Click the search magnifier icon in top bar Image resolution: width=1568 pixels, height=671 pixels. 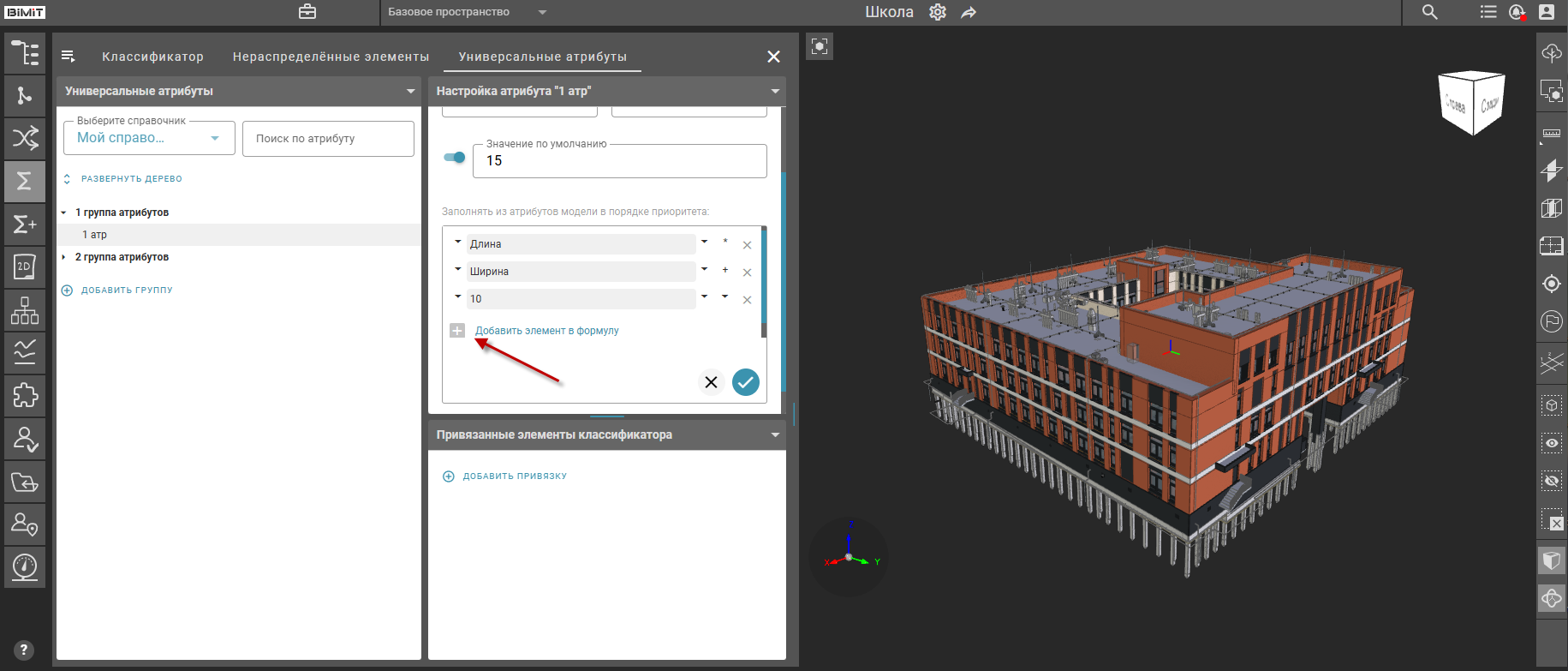[1429, 12]
